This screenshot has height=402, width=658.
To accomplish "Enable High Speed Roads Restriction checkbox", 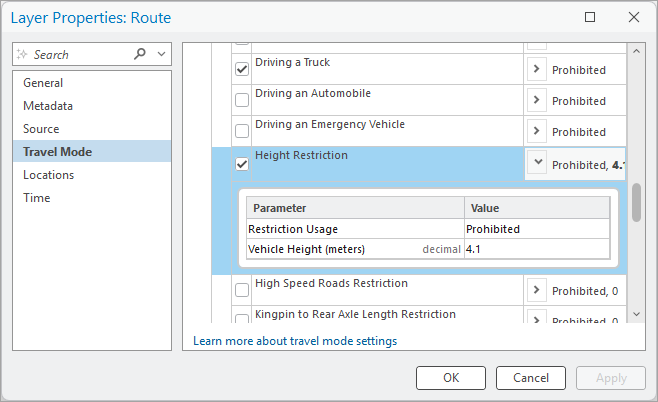I will [242, 290].
